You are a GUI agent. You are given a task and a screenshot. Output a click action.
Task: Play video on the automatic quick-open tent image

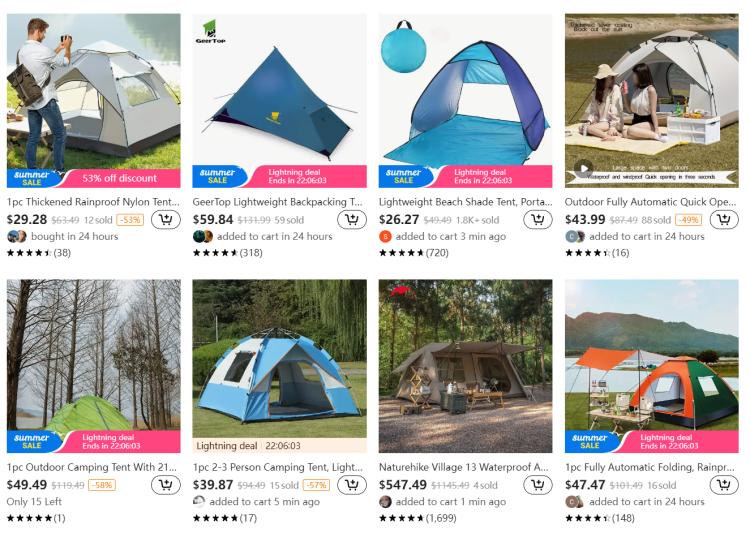584,168
